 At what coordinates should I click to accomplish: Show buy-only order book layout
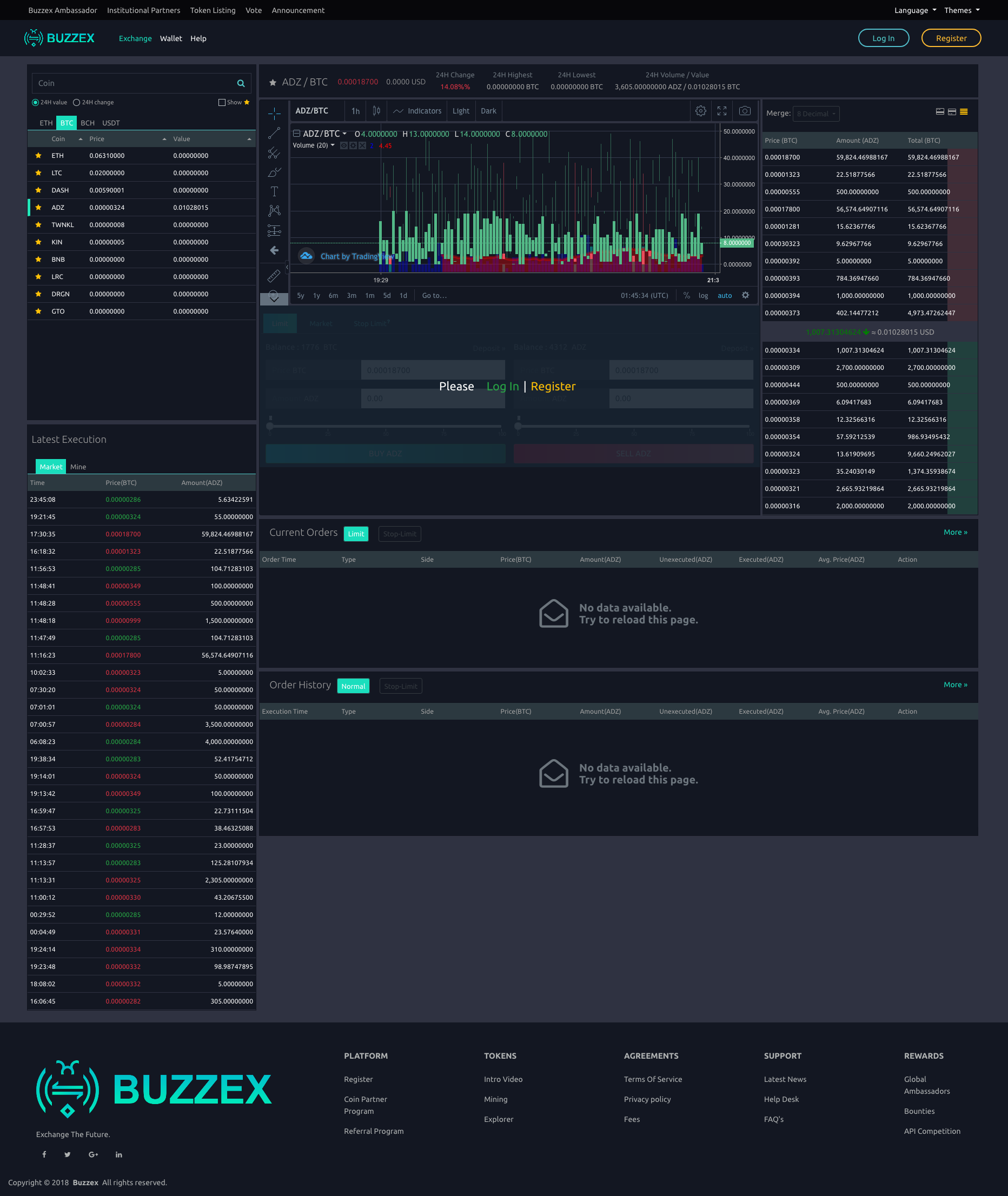click(x=940, y=112)
